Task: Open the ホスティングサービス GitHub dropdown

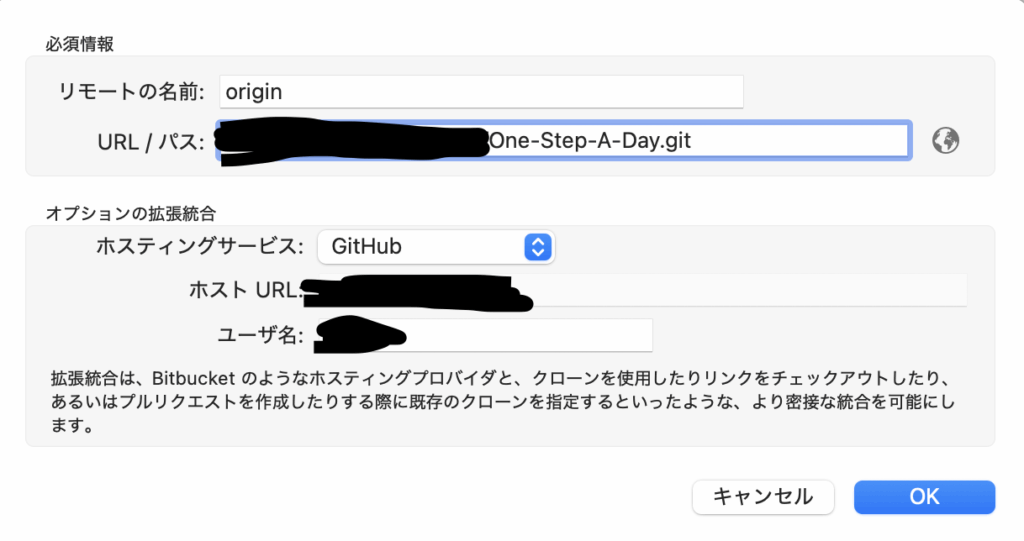Action: click(x=436, y=246)
